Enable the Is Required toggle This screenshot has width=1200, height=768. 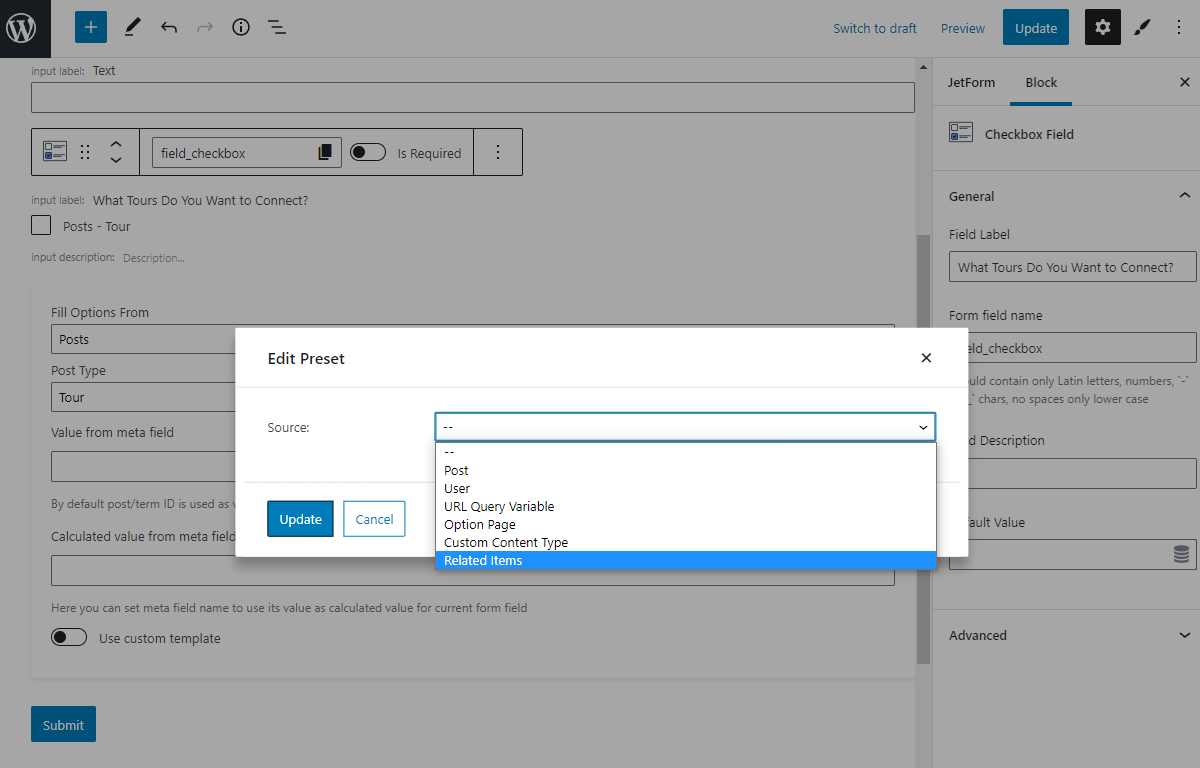click(367, 152)
